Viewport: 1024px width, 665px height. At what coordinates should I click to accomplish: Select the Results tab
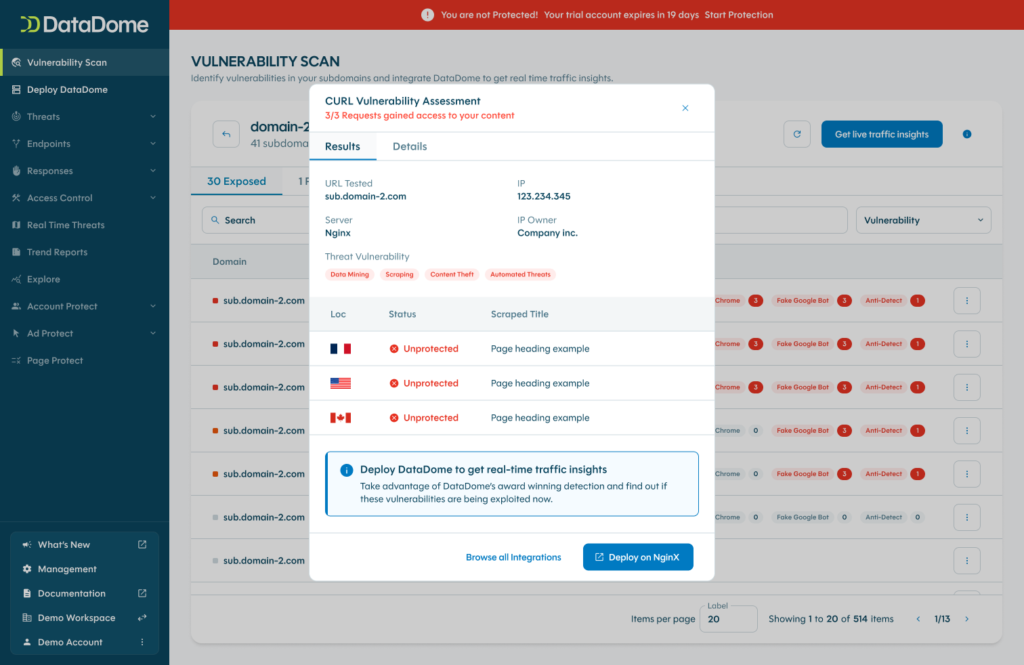coord(342,146)
